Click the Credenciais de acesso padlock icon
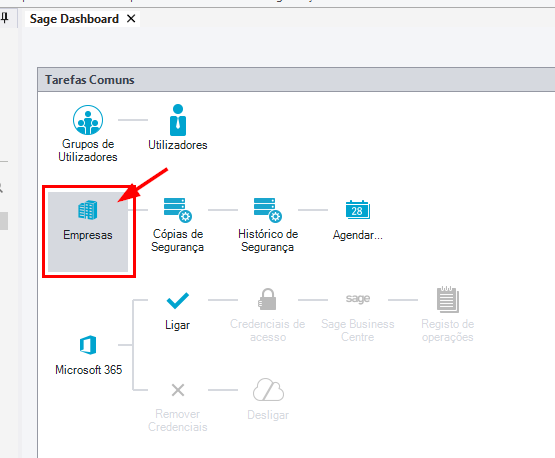 click(268, 299)
